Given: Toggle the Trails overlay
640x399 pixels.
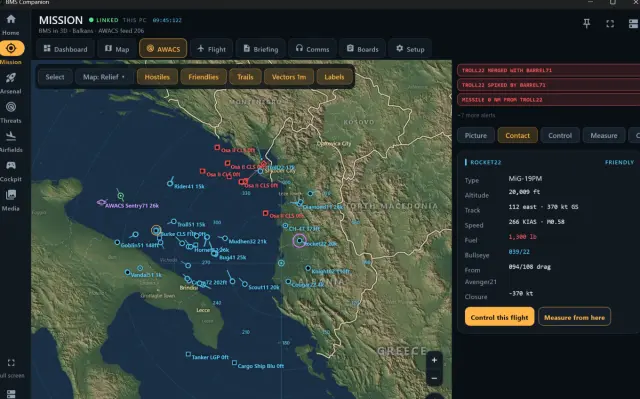Looking at the screenshot, I should click(x=245, y=77).
